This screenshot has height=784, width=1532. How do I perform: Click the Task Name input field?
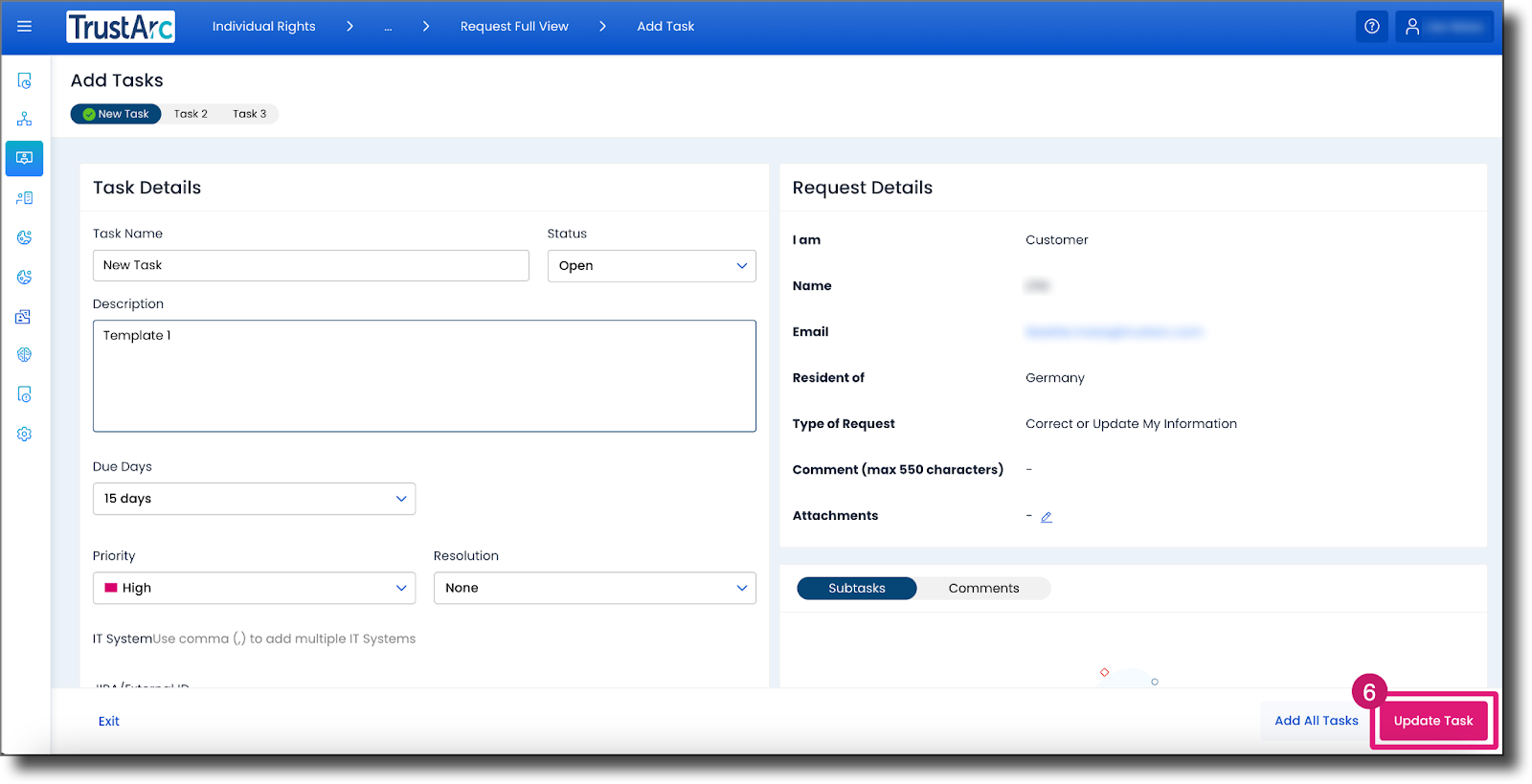coord(310,265)
